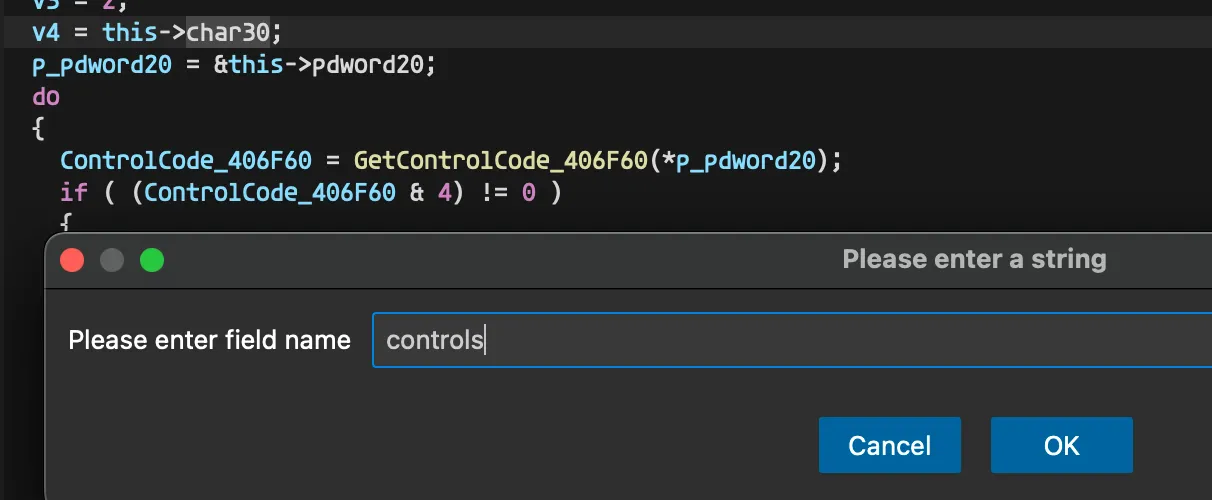Click the GetControlCode_406F60 function call

pyautogui.click(x=501, y=161)
